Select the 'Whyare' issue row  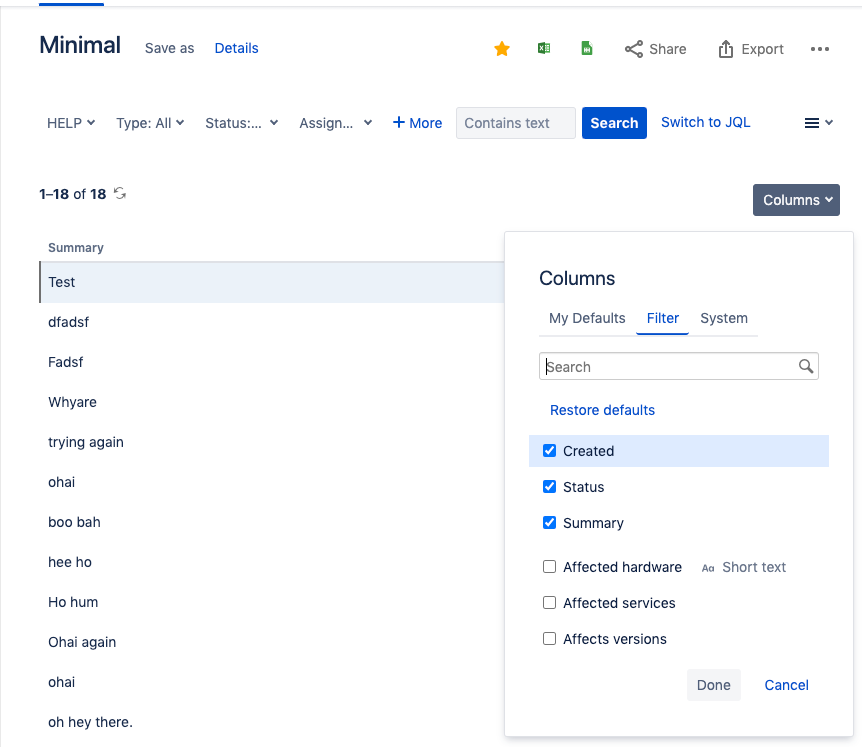point(272,402)
